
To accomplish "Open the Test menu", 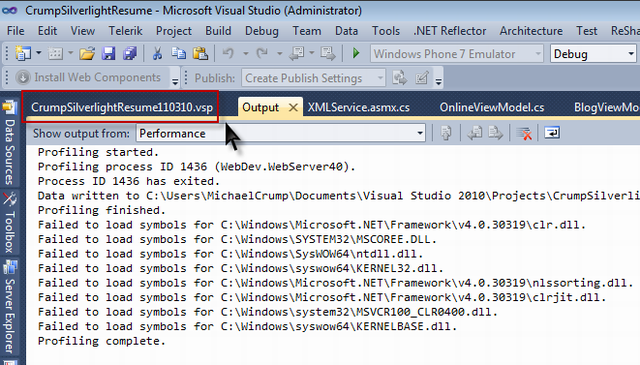I will 587,31.
